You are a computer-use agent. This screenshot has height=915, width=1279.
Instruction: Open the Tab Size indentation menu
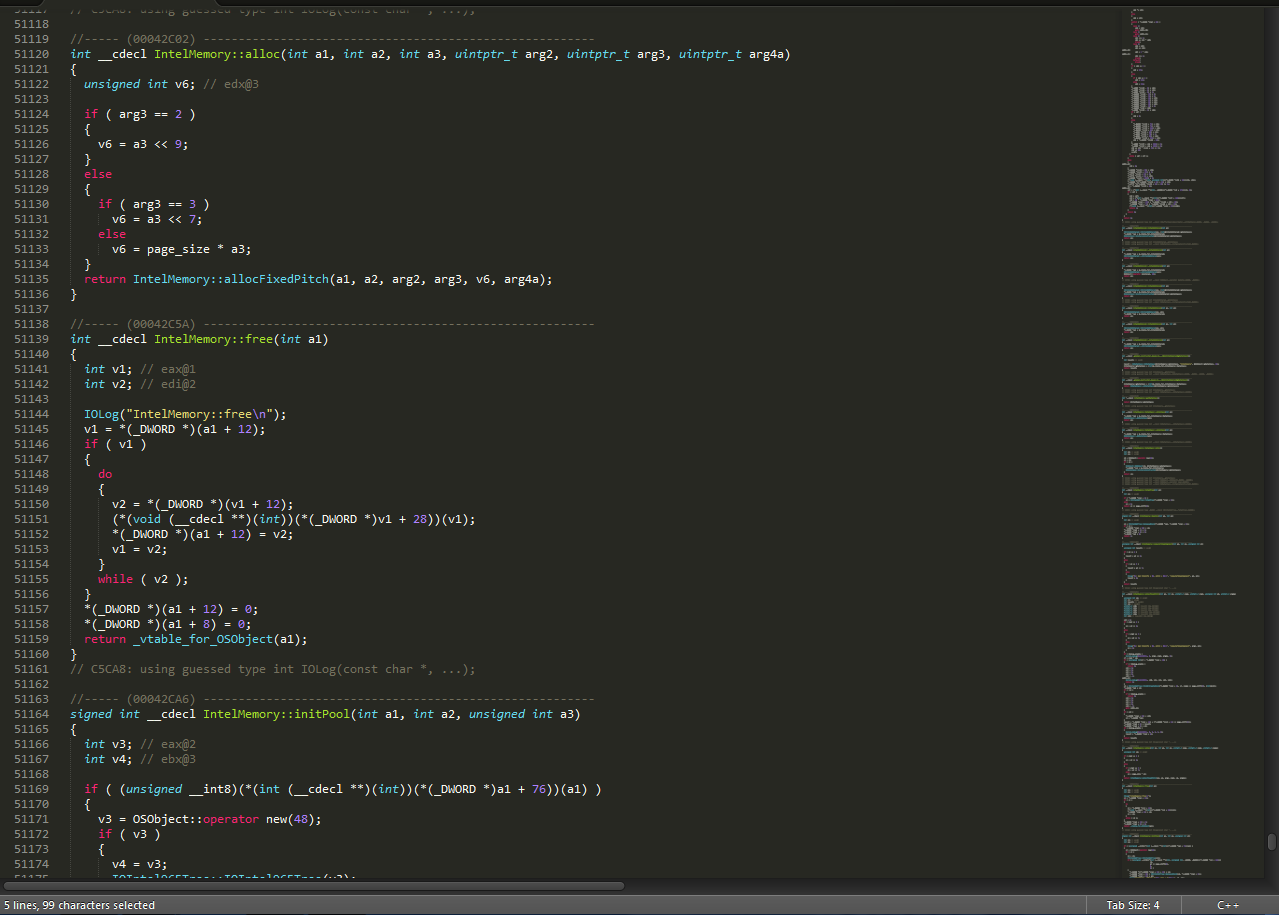(1132, 905)
